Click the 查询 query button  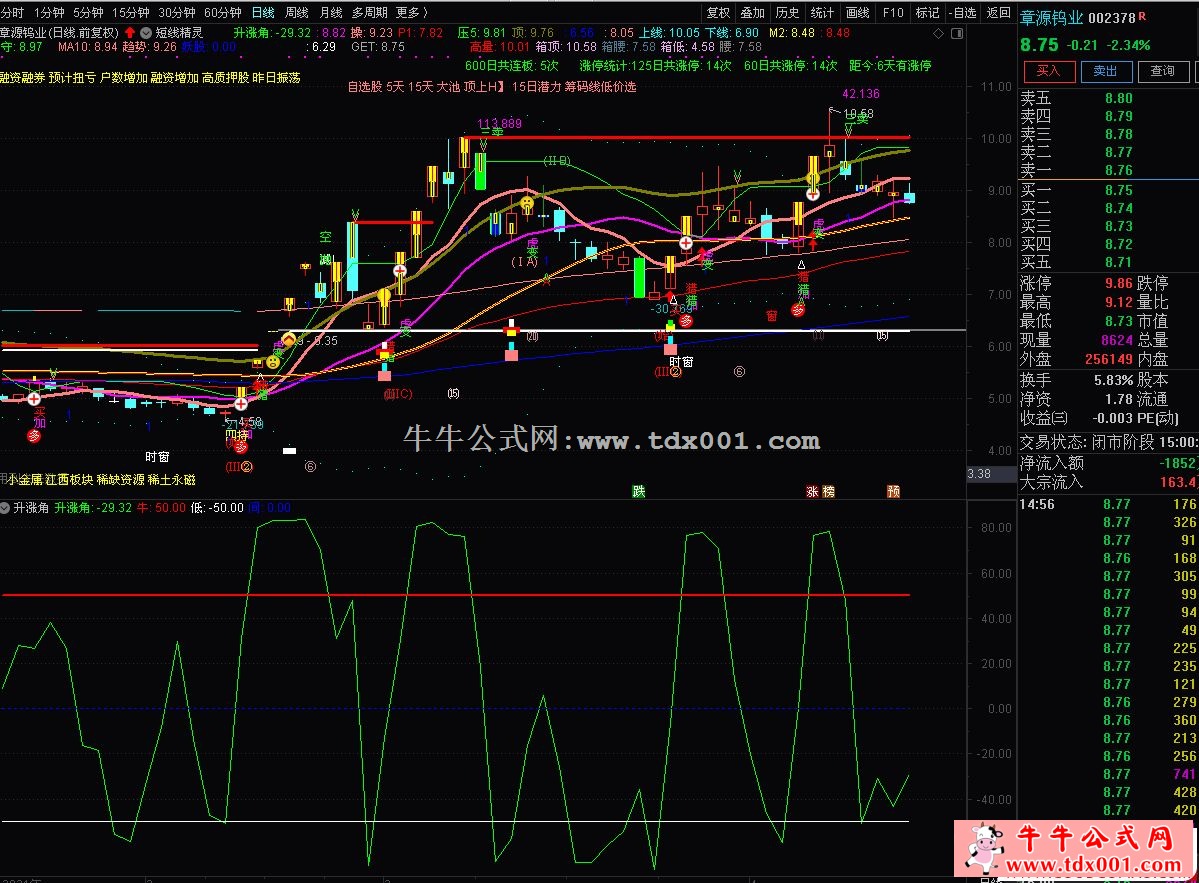pos(1162,71)
